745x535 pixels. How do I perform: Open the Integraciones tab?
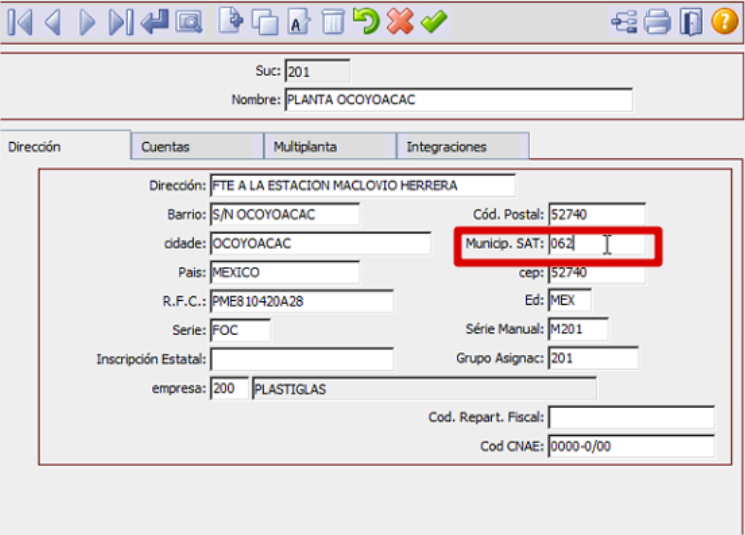point(463,147)
